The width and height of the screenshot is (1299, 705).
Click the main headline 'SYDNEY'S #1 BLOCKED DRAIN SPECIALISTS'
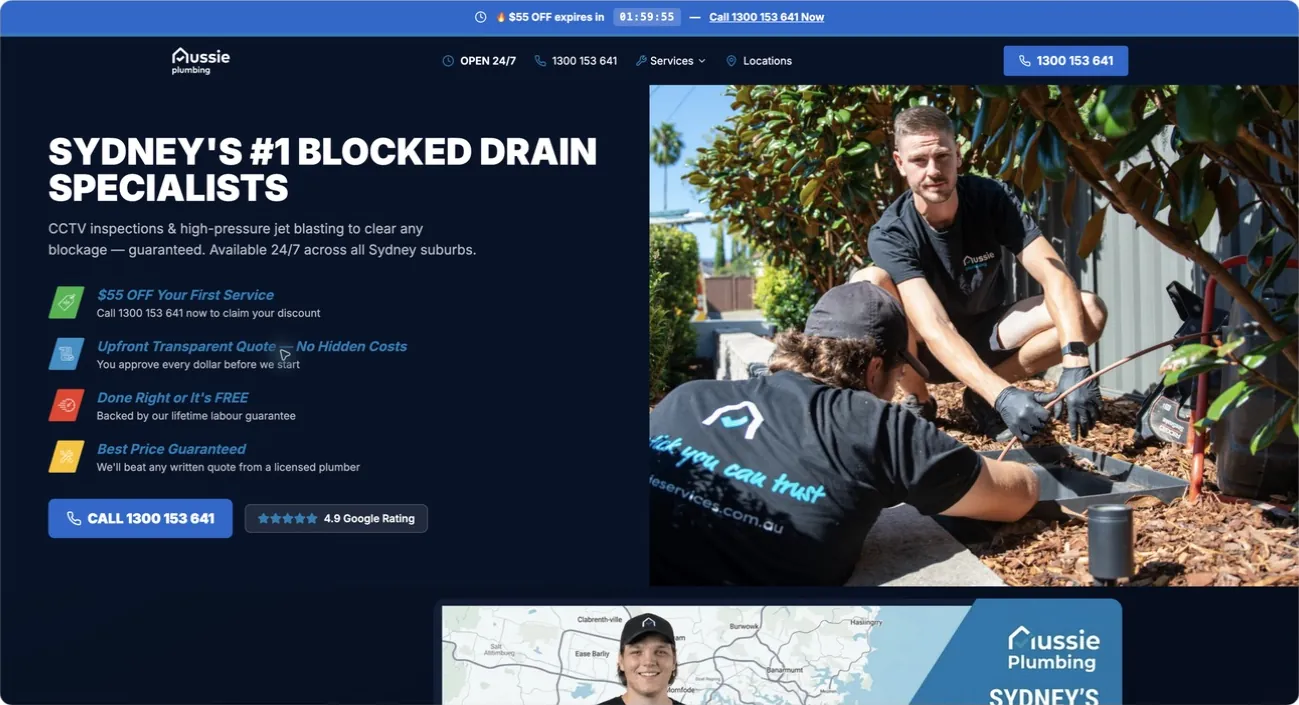tap(322, 170)
